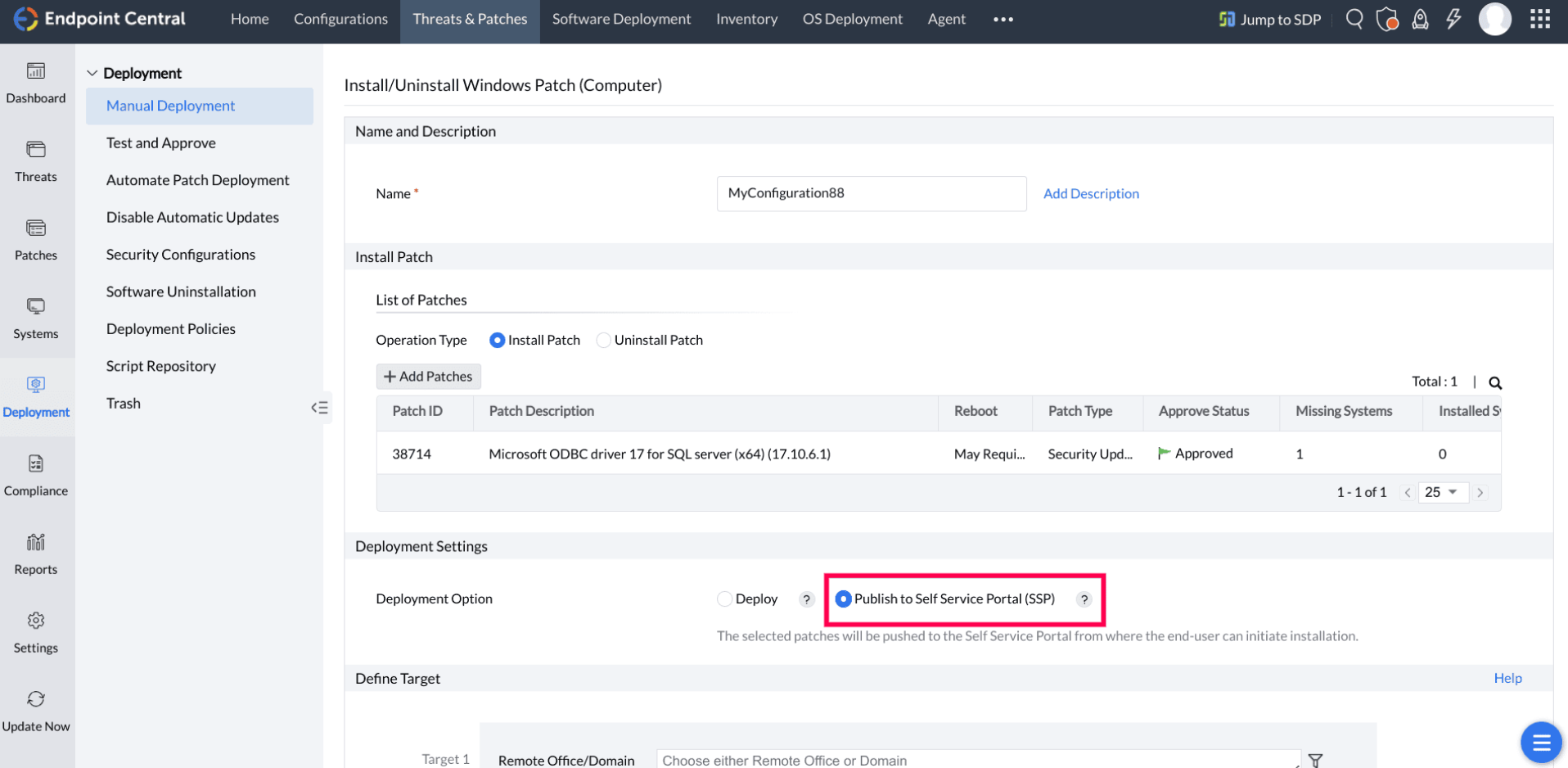Choose Publish to Self Service Portal option
Viewport: 1568px width, 768px height.
coord(843,599)
